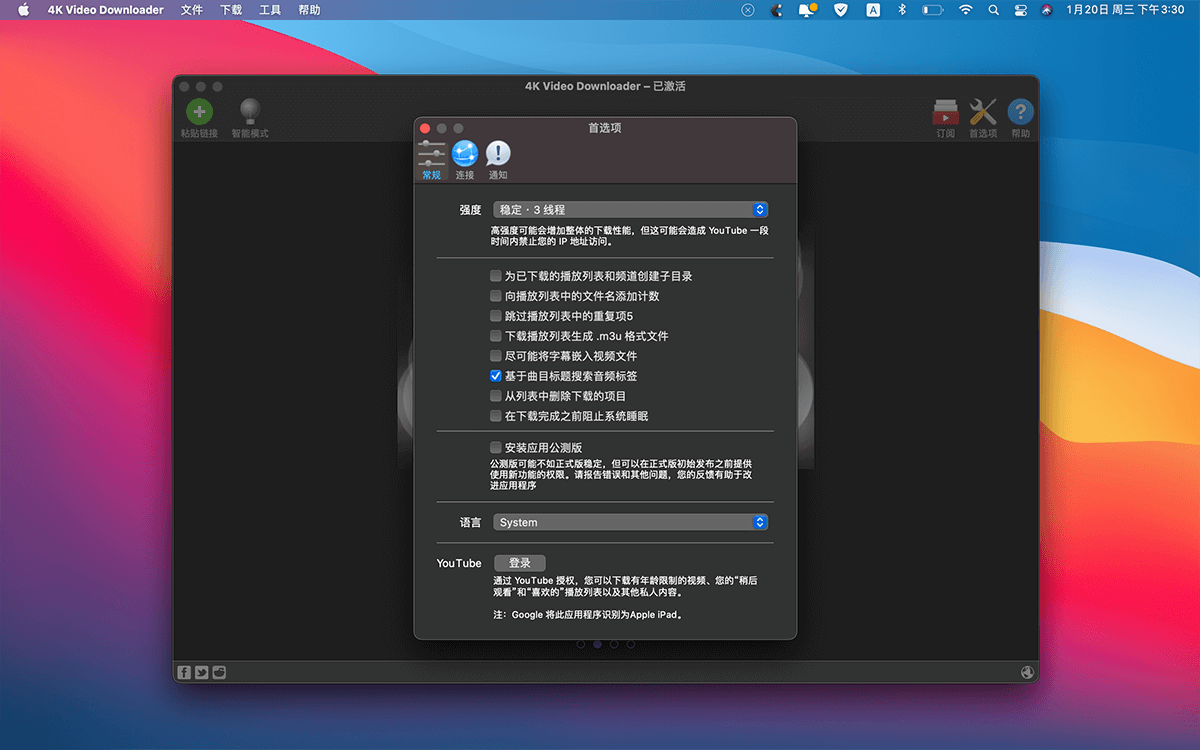Enable 下载播放列表生成 .m3u 格式文件 checkbox
1200x750 pixels.
496,336
